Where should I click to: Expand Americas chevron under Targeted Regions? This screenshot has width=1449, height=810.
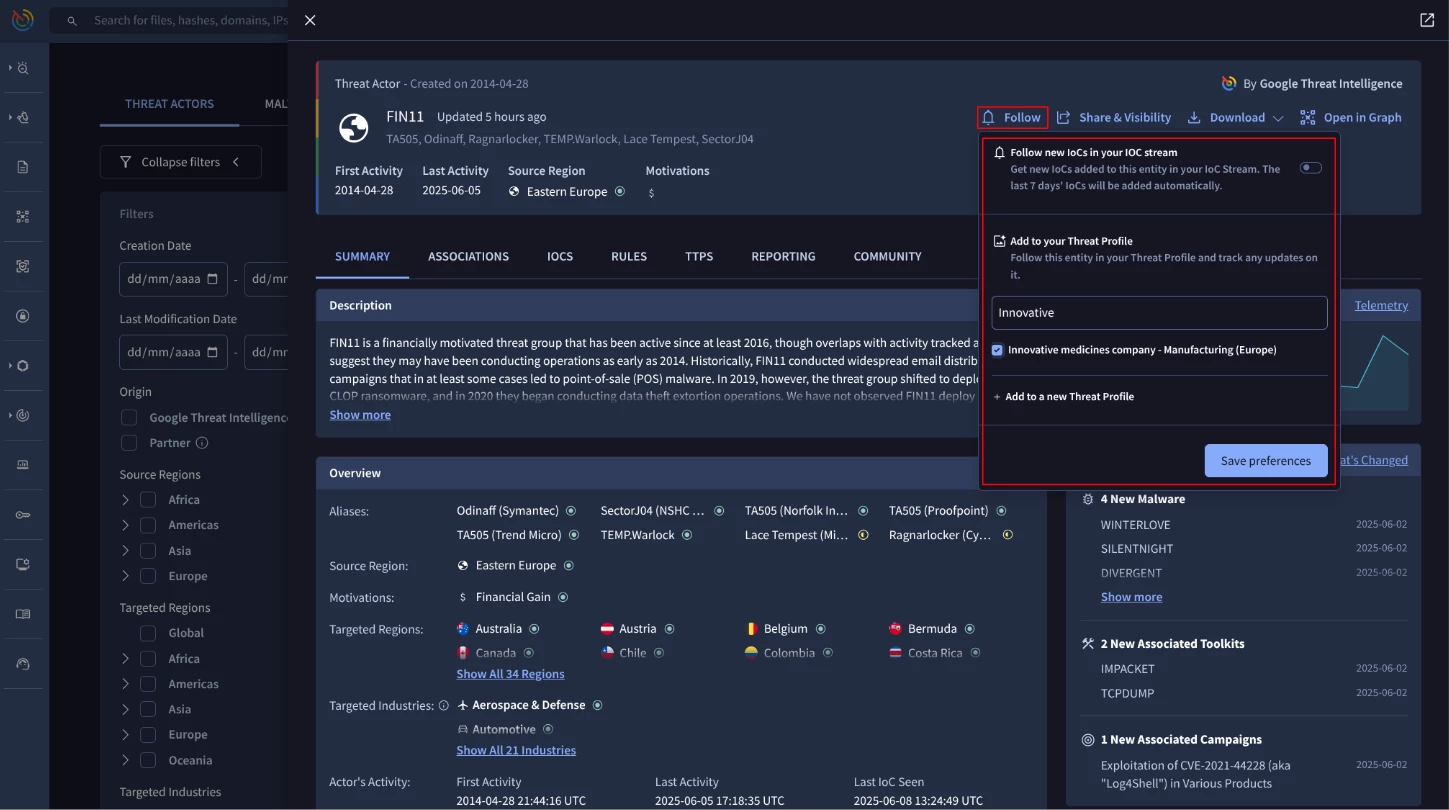click(x=125, y=684)
